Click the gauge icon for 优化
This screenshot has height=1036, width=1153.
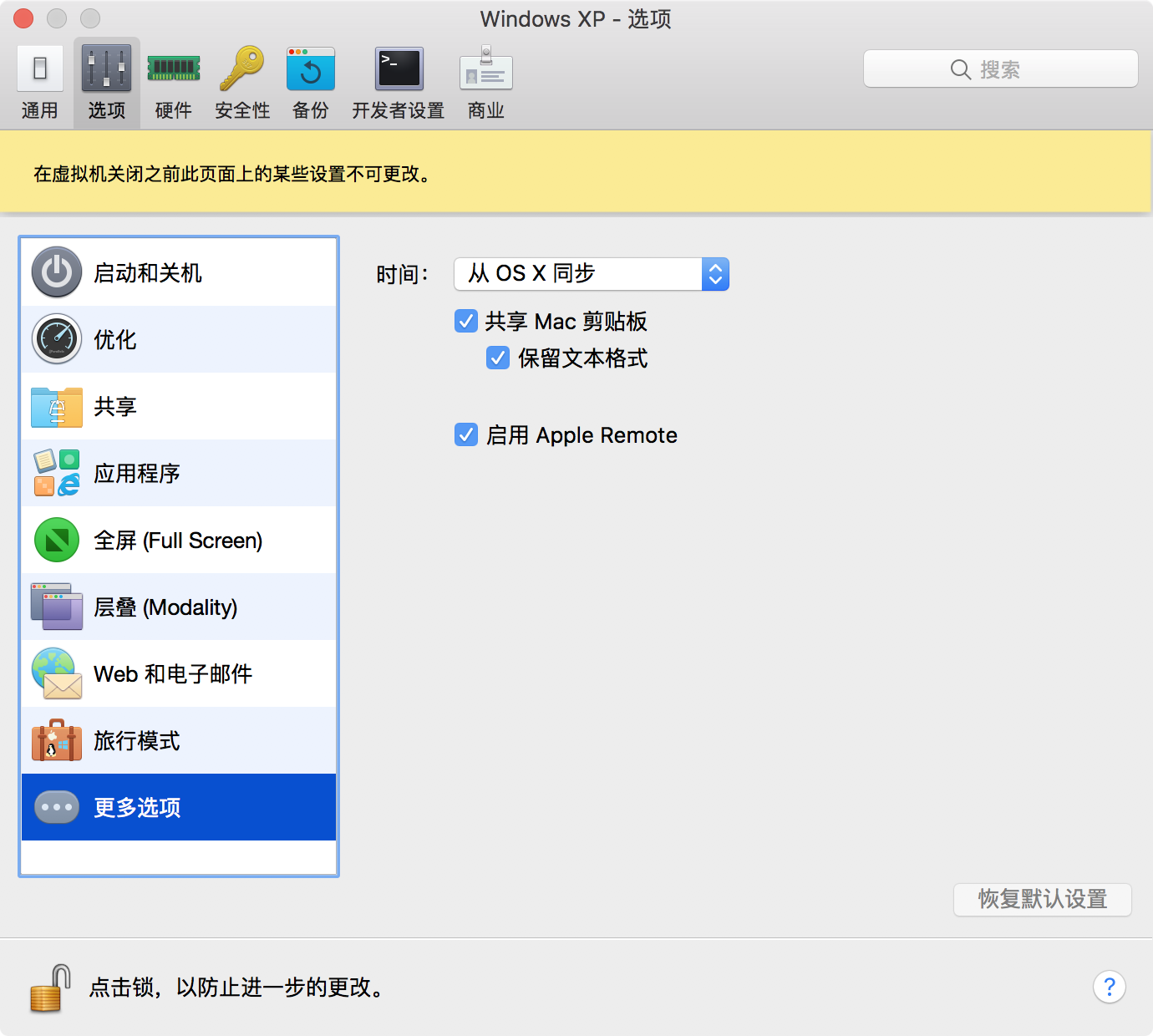click(x=57, y=339)
